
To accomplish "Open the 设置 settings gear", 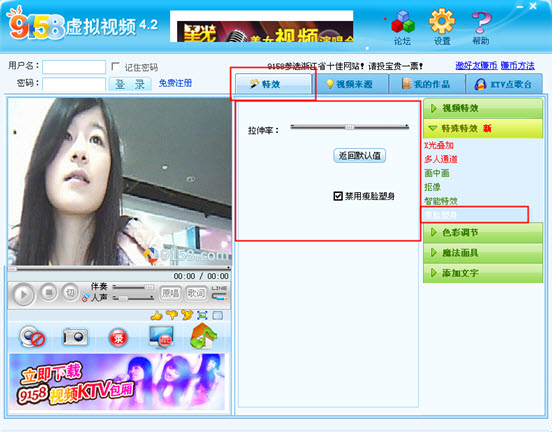I will point(442,27).
